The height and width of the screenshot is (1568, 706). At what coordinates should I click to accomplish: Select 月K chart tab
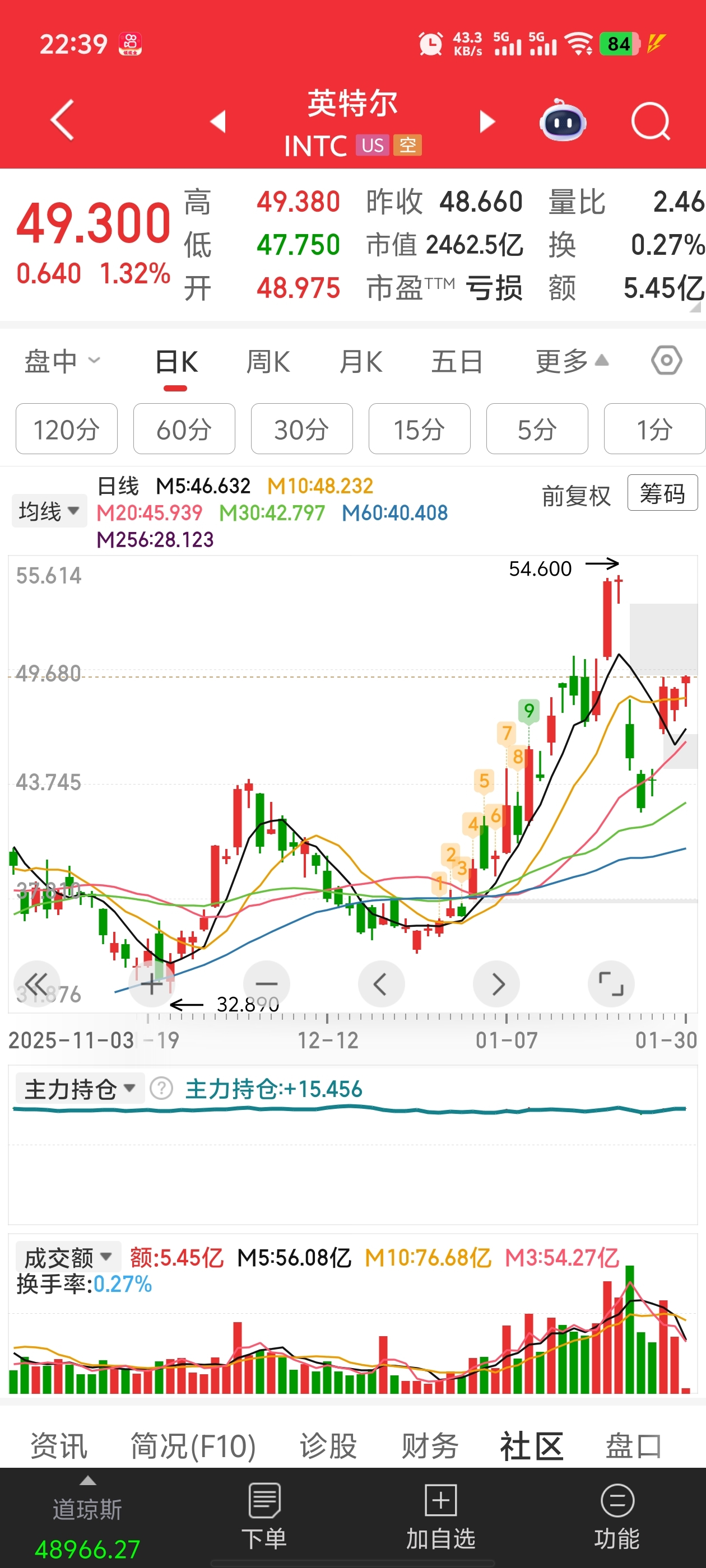tap(361, 362)
